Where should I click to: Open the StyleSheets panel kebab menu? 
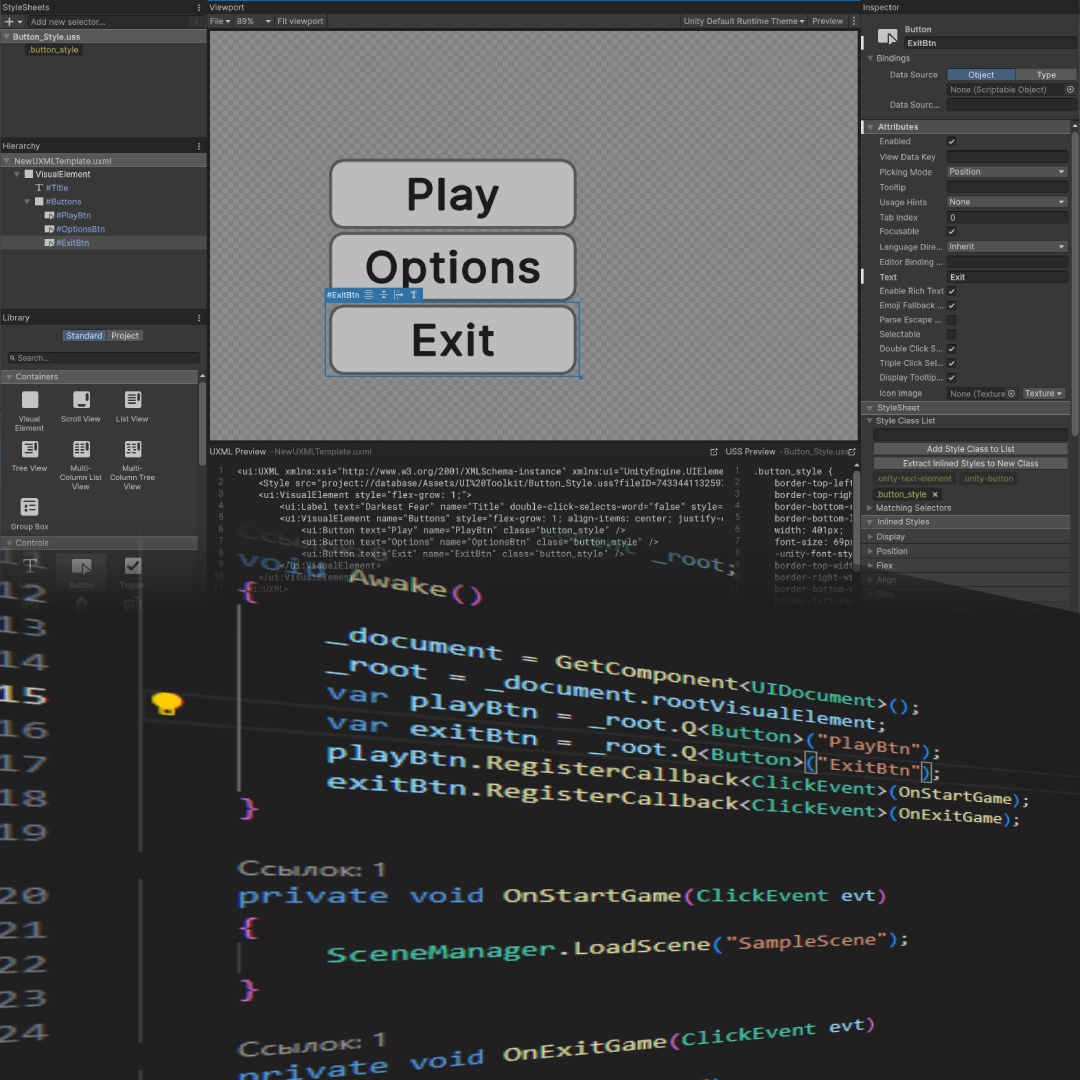[199, 8]
